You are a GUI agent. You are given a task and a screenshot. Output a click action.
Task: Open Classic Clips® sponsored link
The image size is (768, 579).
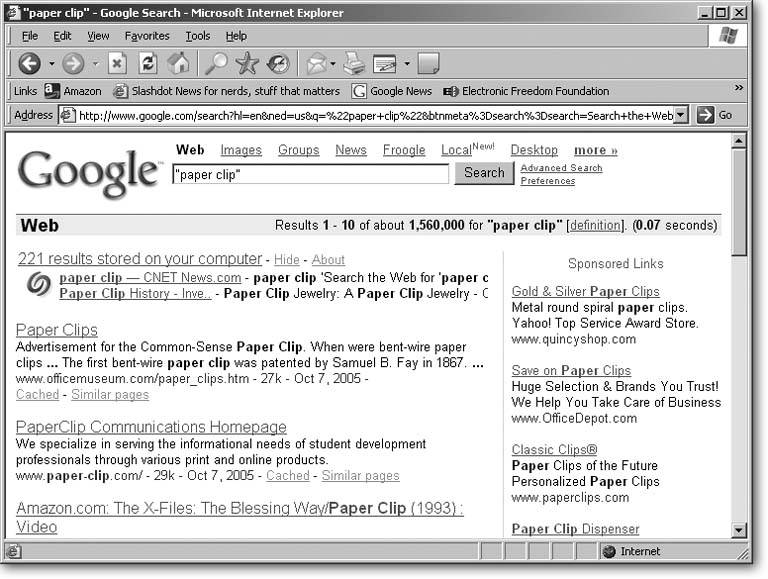554,450
